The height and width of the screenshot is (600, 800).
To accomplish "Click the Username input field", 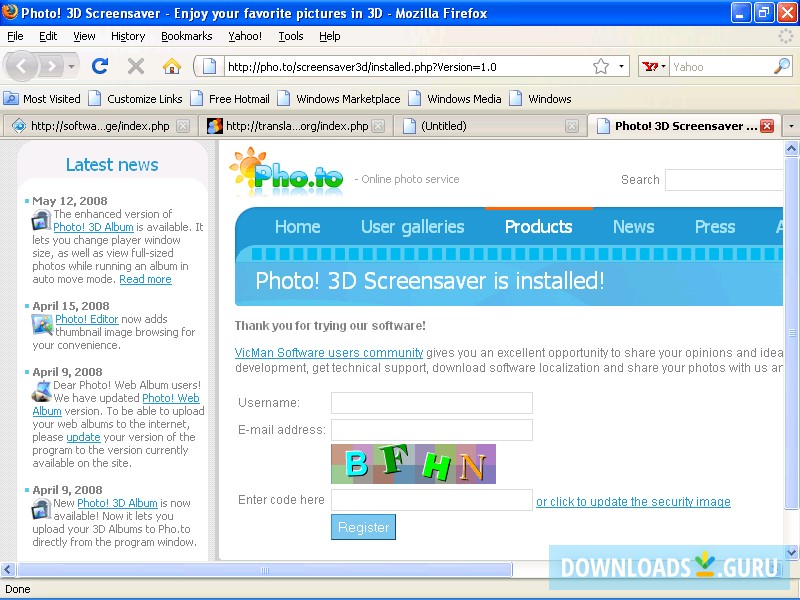I will pyautogui.click(x=432, y=403).
